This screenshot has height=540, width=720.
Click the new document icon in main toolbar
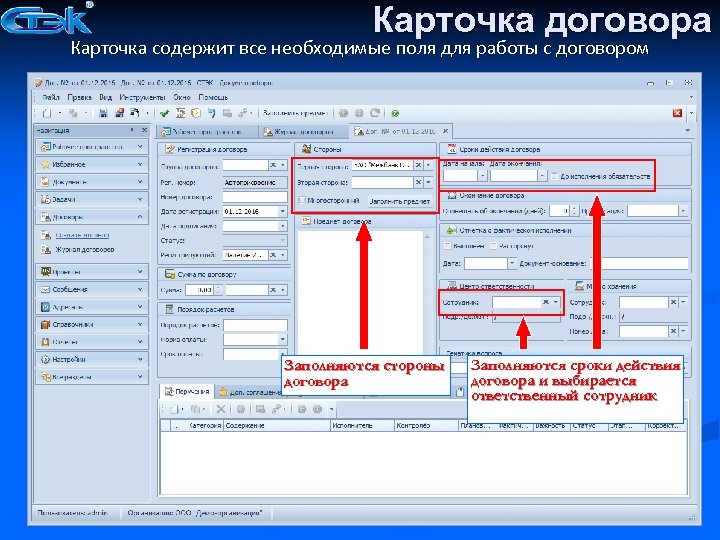pyautogui.click(x=47, y=113)
